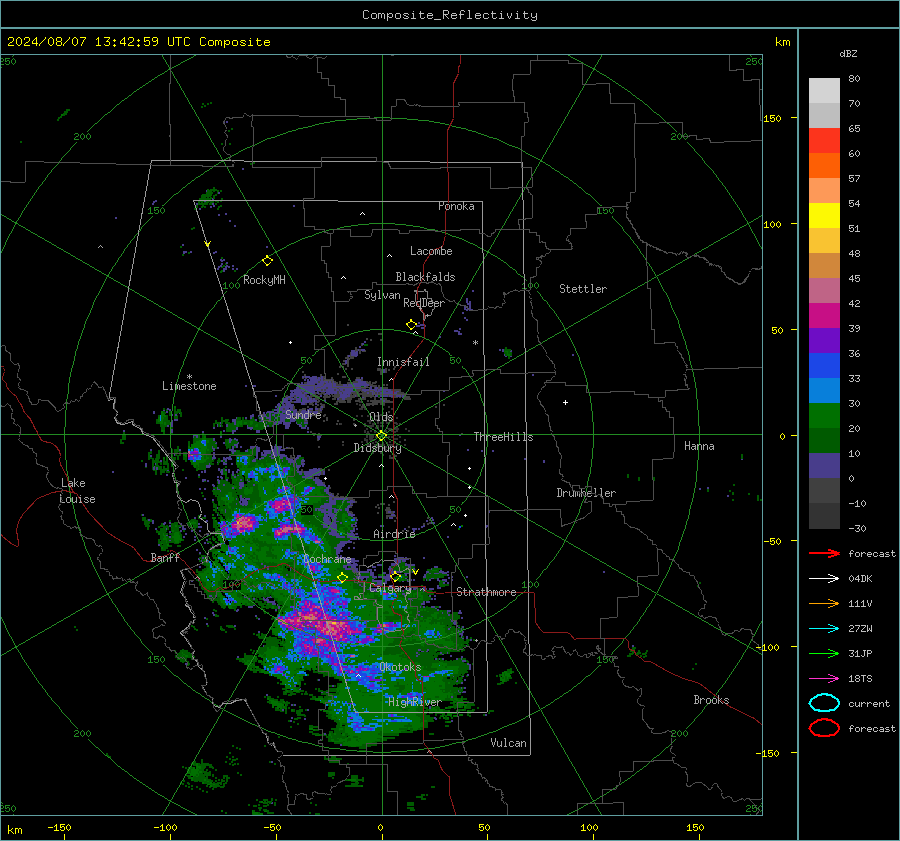Click the dBZ legend heading
Viewport: 900px width, 841px height.
(848, 54)
